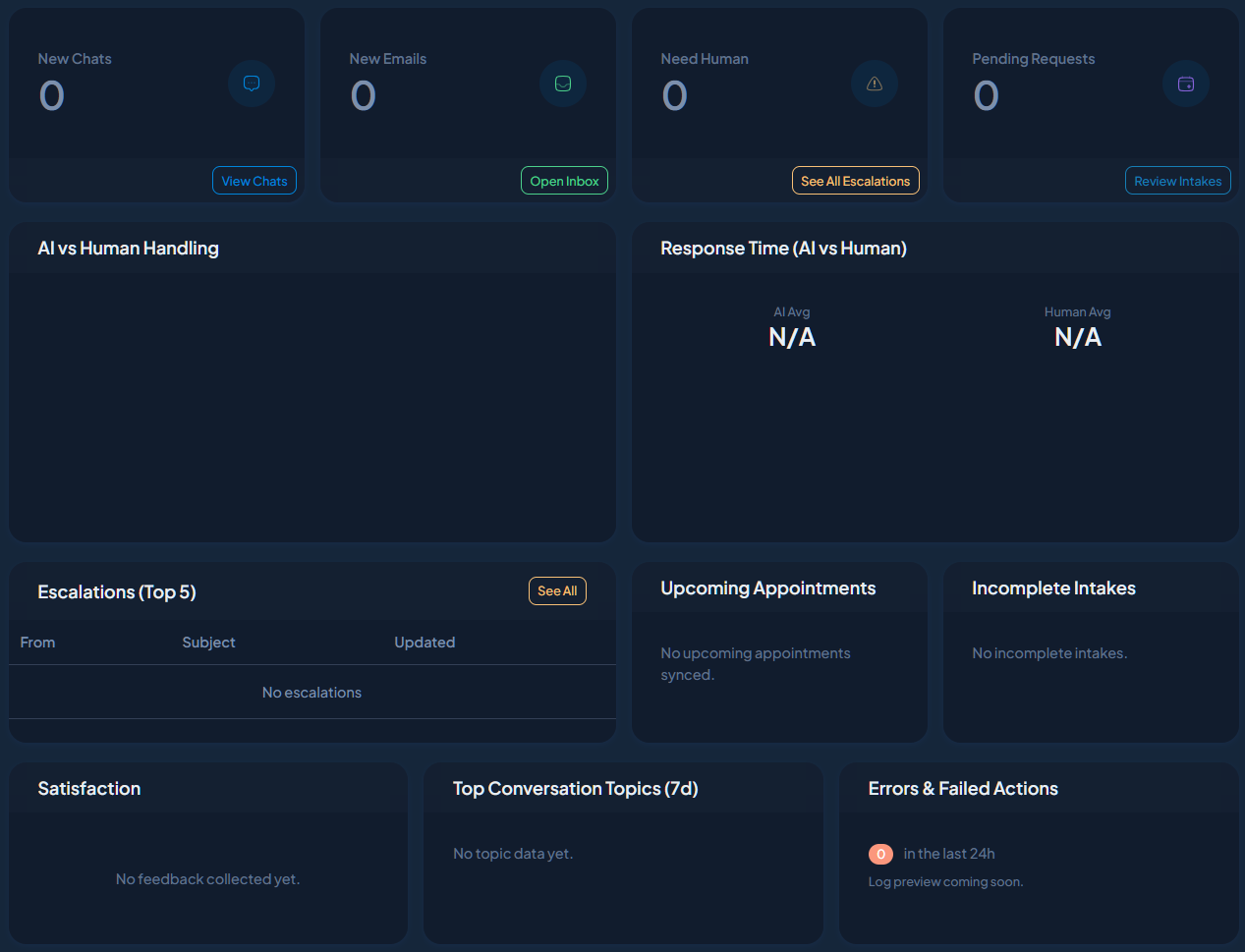Click the New Emails zero counter
This screenshot has height=952, width=1245.
click(x=363, y=95)
